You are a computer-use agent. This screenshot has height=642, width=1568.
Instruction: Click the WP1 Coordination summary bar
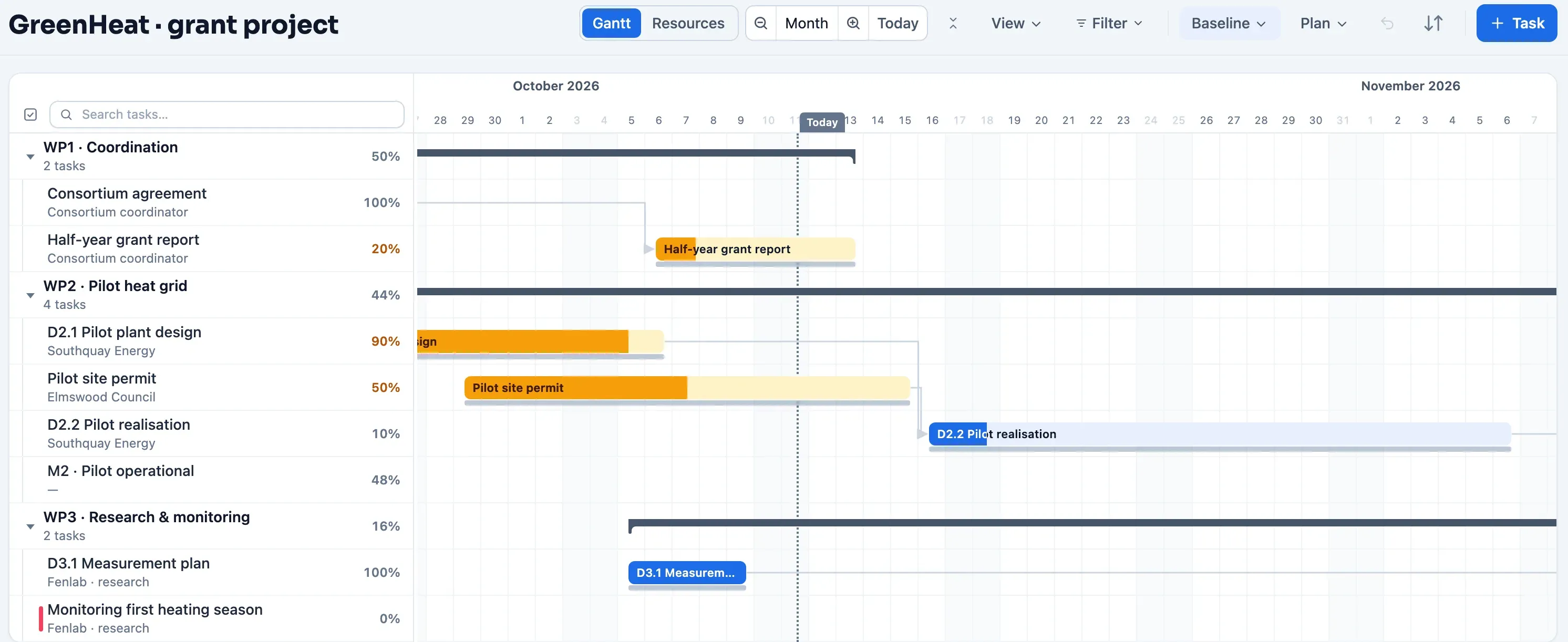pos(636,153)
